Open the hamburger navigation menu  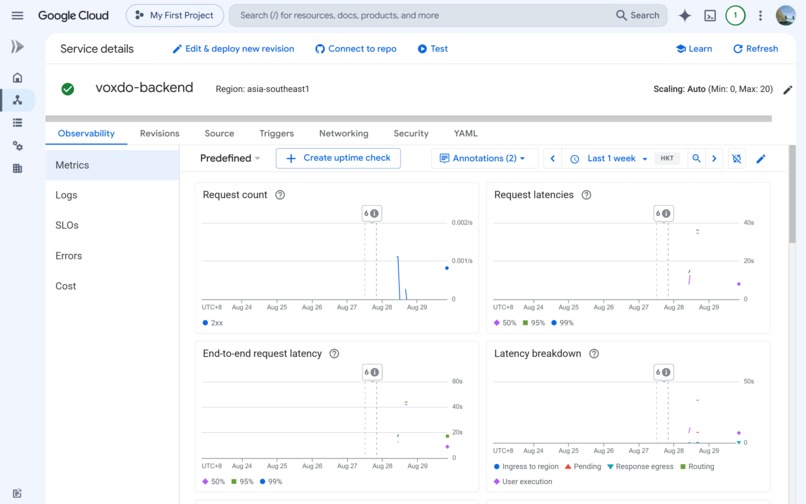[x=17, y=15]
